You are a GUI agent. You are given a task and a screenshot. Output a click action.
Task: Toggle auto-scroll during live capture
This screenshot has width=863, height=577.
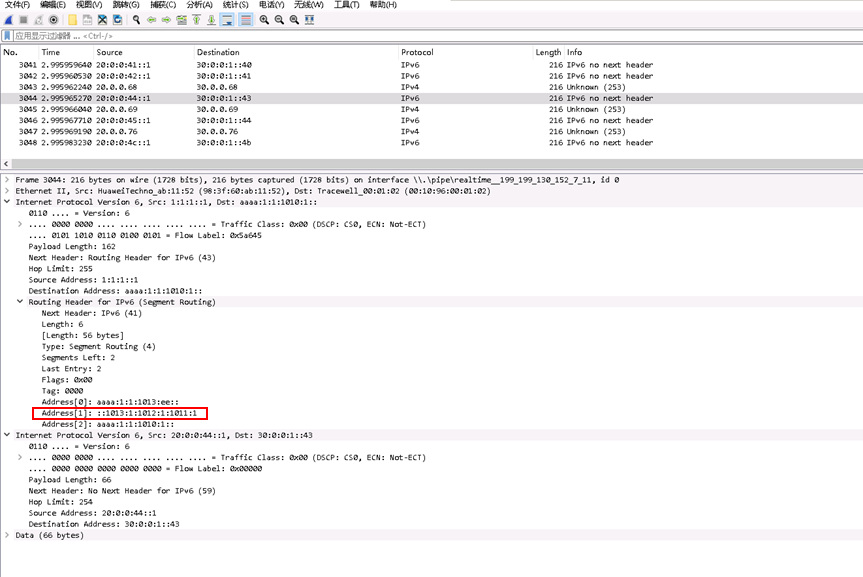click(x=228, y=20)
